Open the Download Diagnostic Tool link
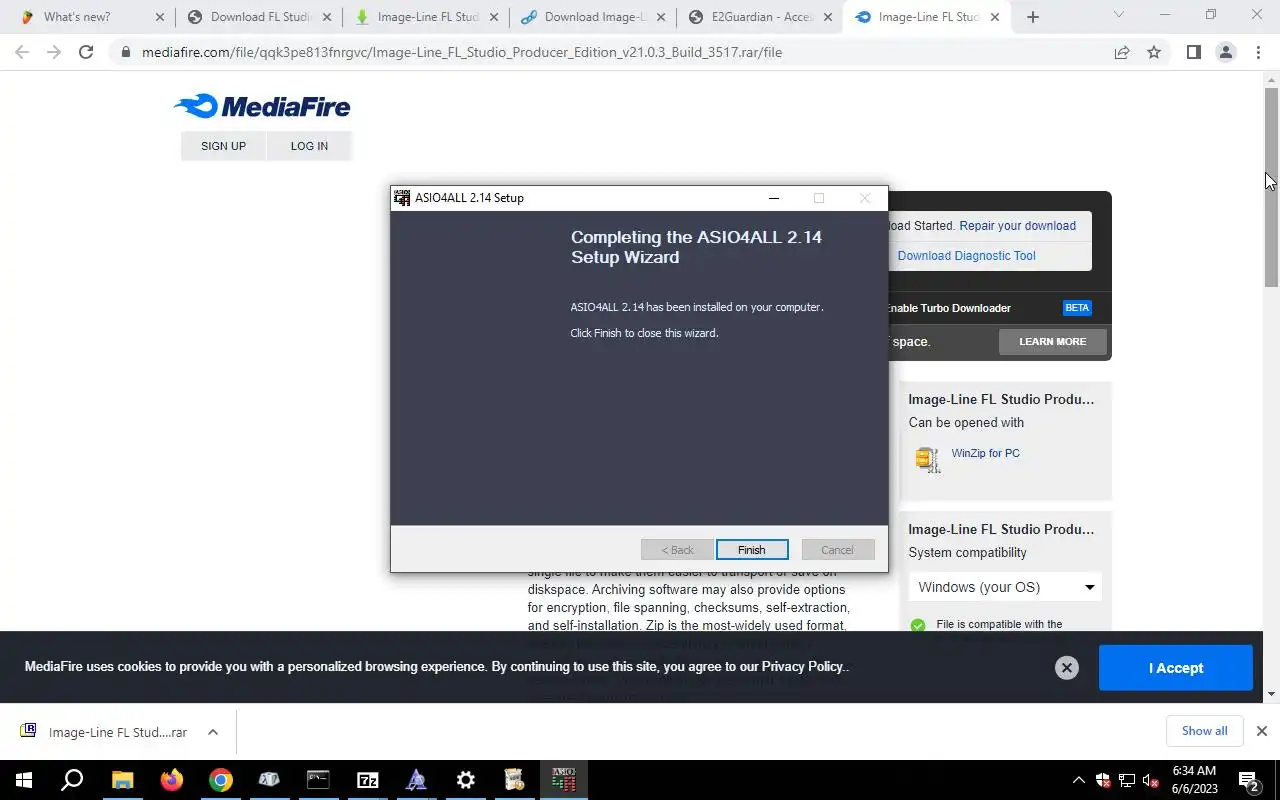This screenshot has height=800, width=1280. tap(966, 256)
